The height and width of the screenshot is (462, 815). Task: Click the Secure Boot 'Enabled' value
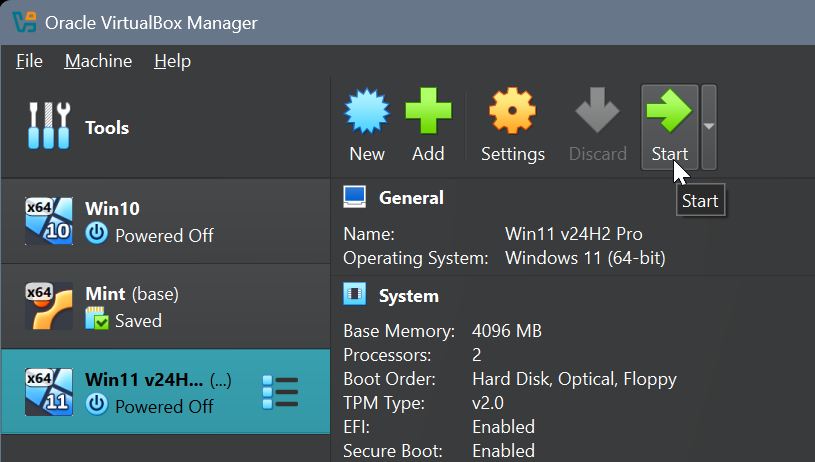[x=503, y=451]
